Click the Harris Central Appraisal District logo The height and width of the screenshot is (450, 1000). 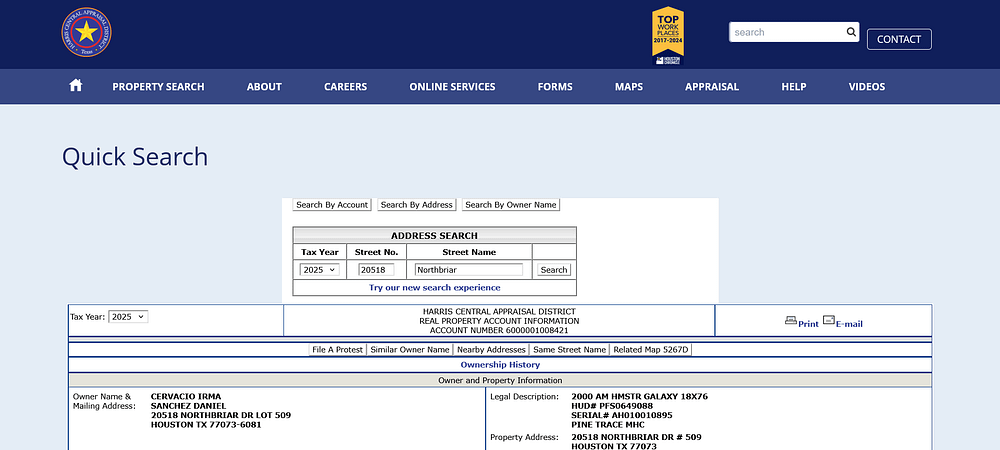[x=86, y=32]
